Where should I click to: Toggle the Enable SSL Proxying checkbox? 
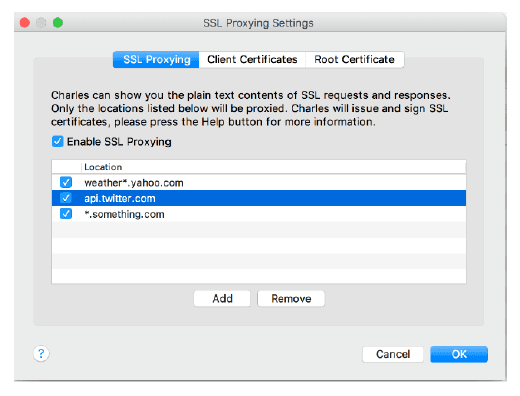tap(57, 141)
